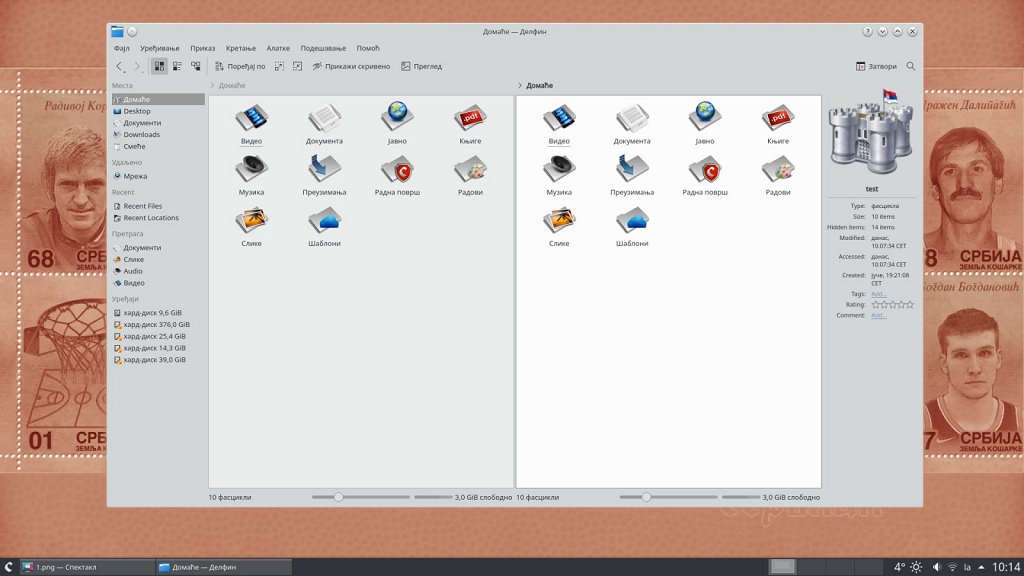Image resolution: width=1024 pixels, height=576 pixels.
Task: Open the Књиге folder in right pane
Action: point(778,124)
